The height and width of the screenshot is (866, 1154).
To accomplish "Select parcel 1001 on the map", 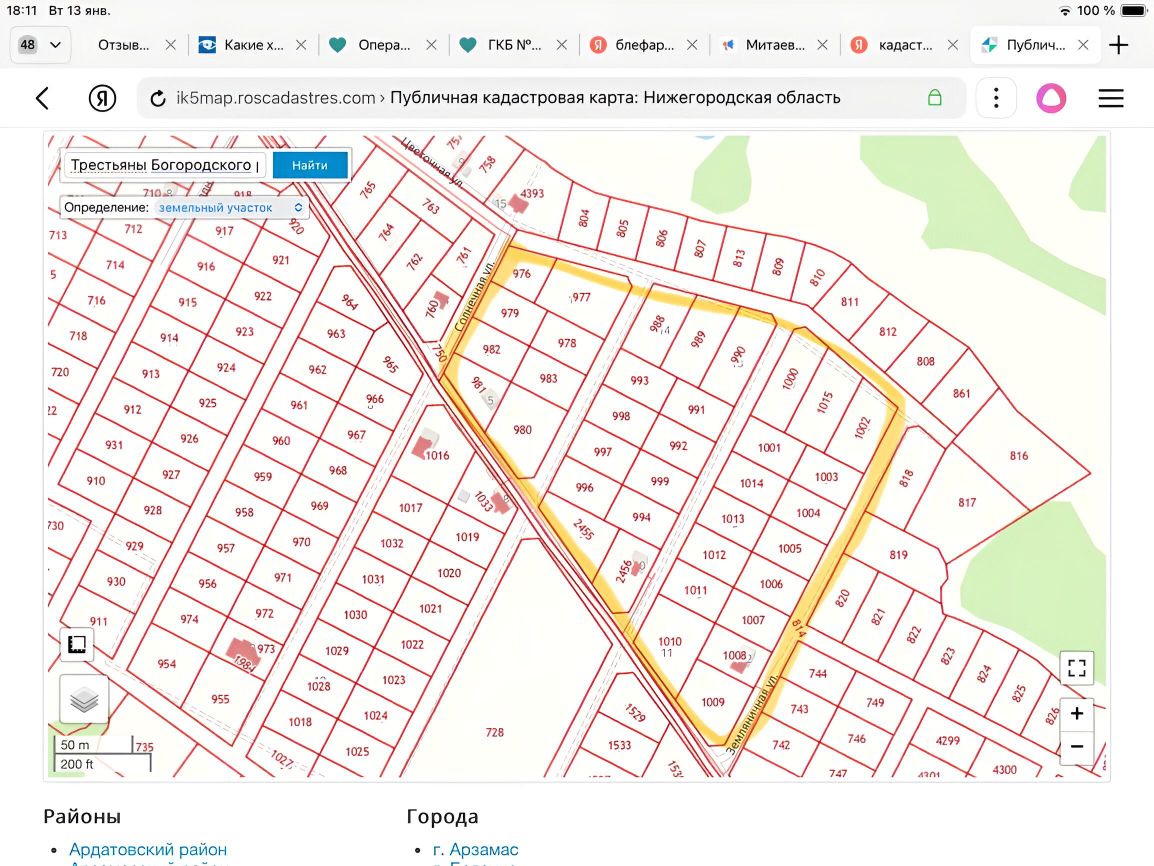I will [769, 447].
